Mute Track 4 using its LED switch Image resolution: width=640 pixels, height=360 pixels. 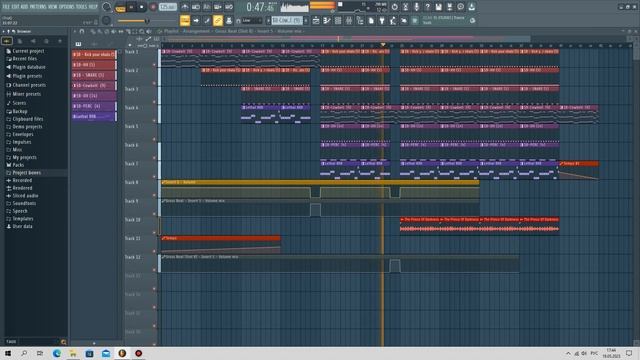tap(154, 121)
